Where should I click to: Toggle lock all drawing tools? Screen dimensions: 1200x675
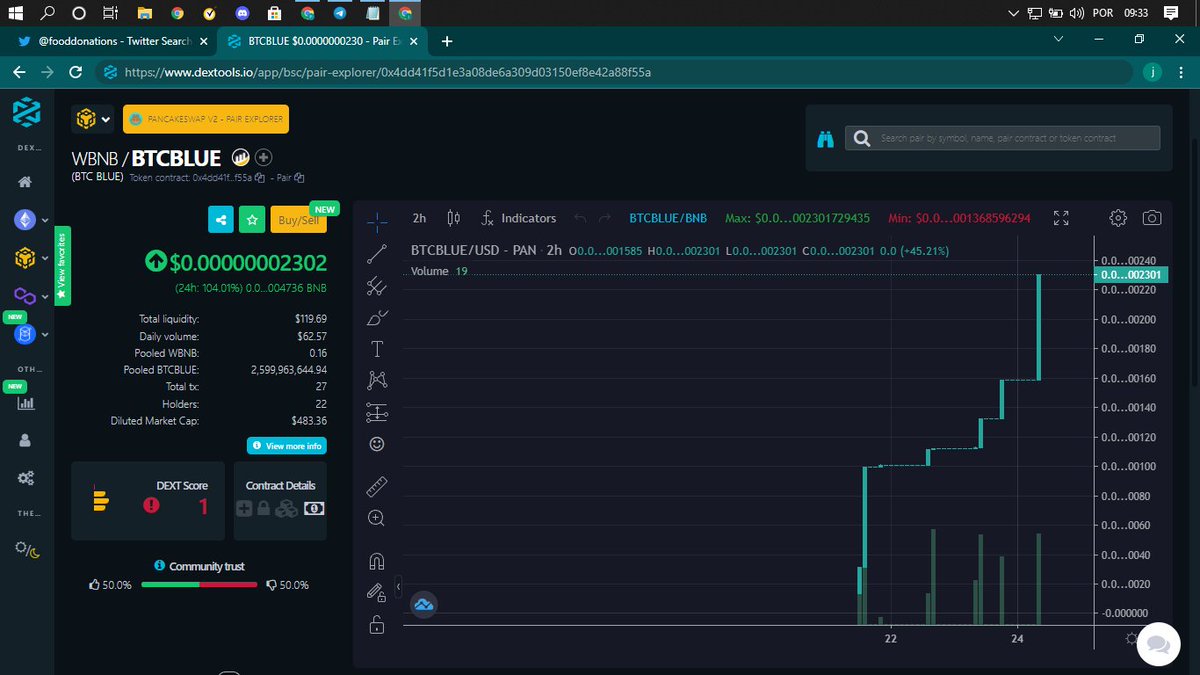tap(377, 625)
